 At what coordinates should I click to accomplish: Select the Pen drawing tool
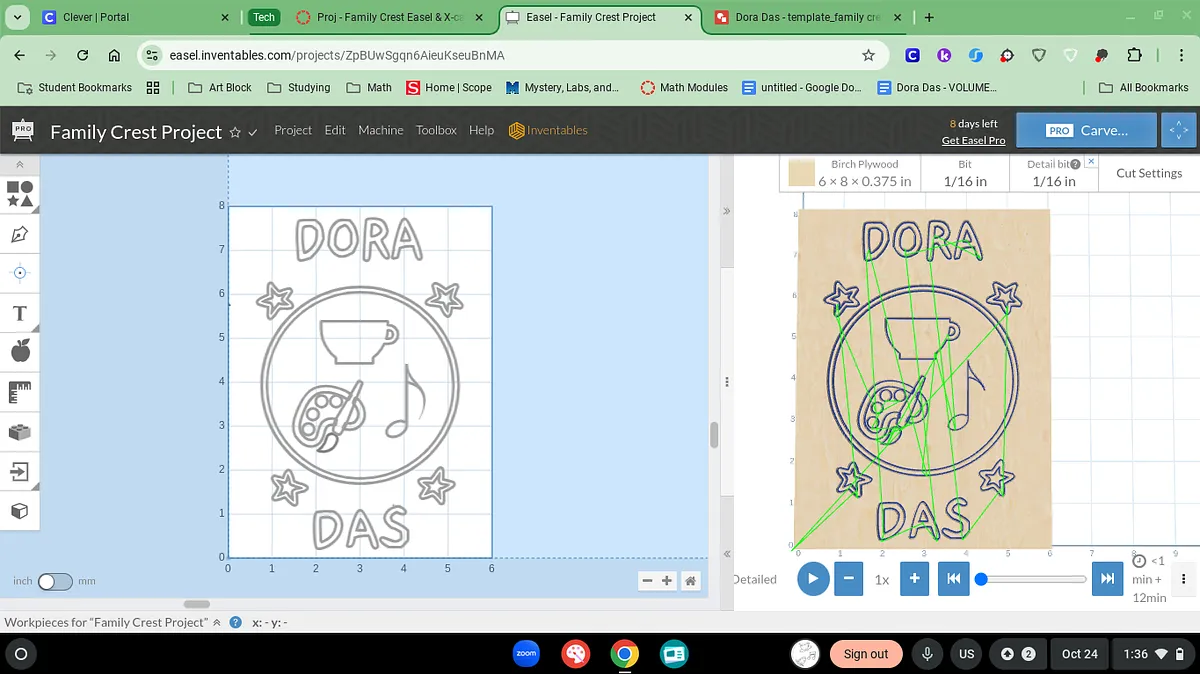tap(20, 234)
